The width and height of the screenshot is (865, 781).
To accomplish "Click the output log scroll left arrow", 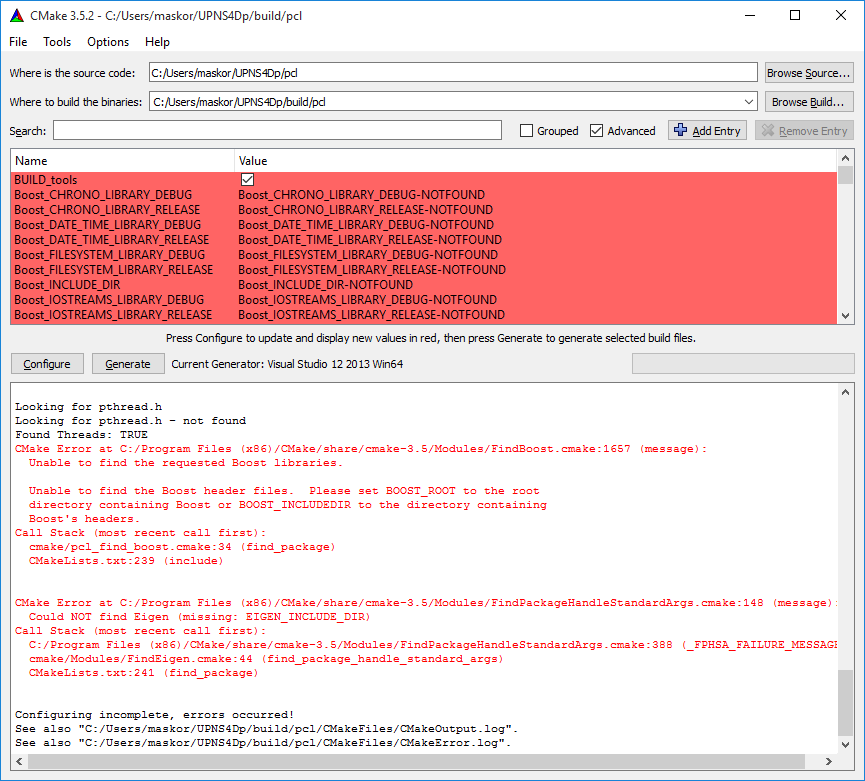I will click(x=19, y=762).
